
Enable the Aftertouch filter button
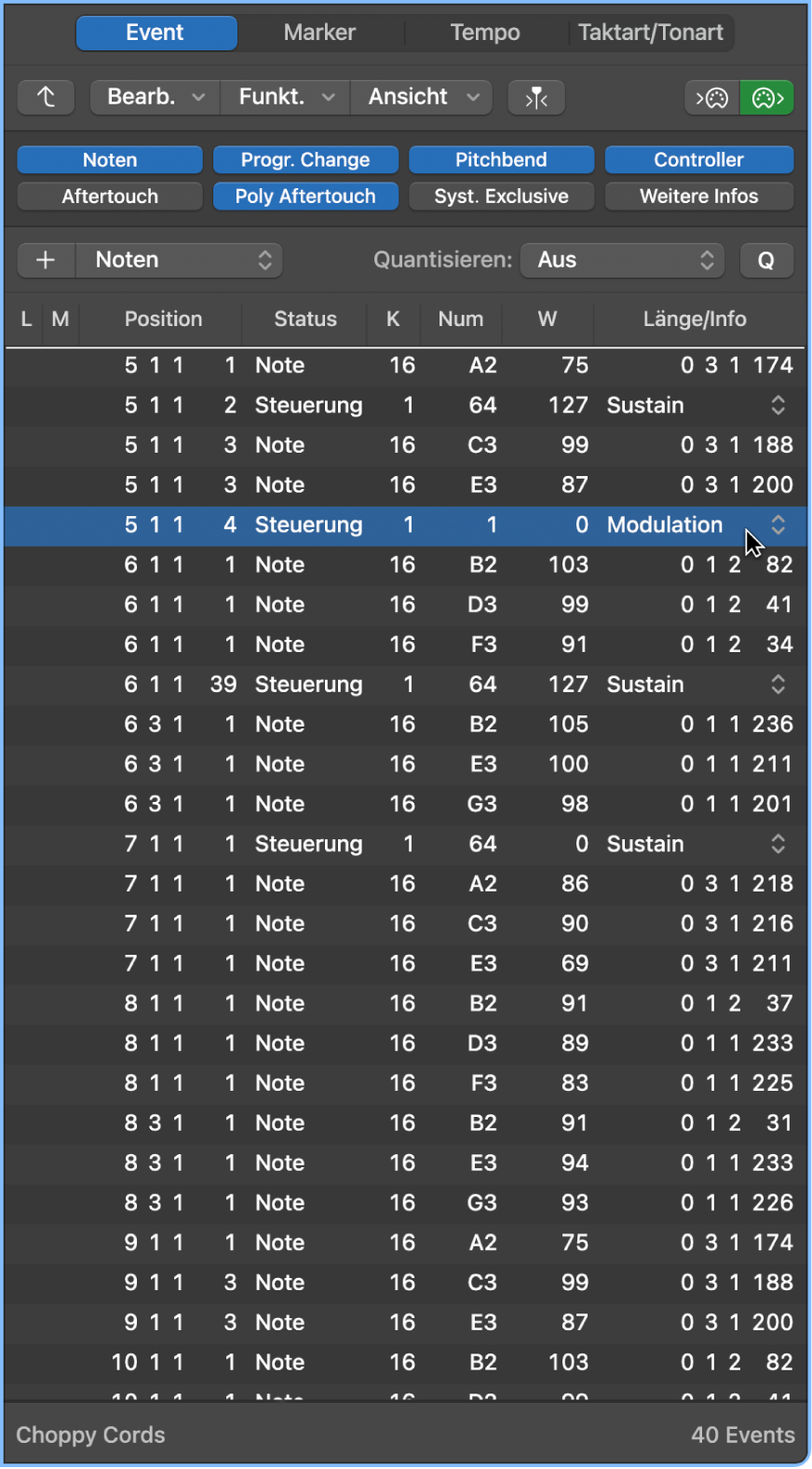110,197
